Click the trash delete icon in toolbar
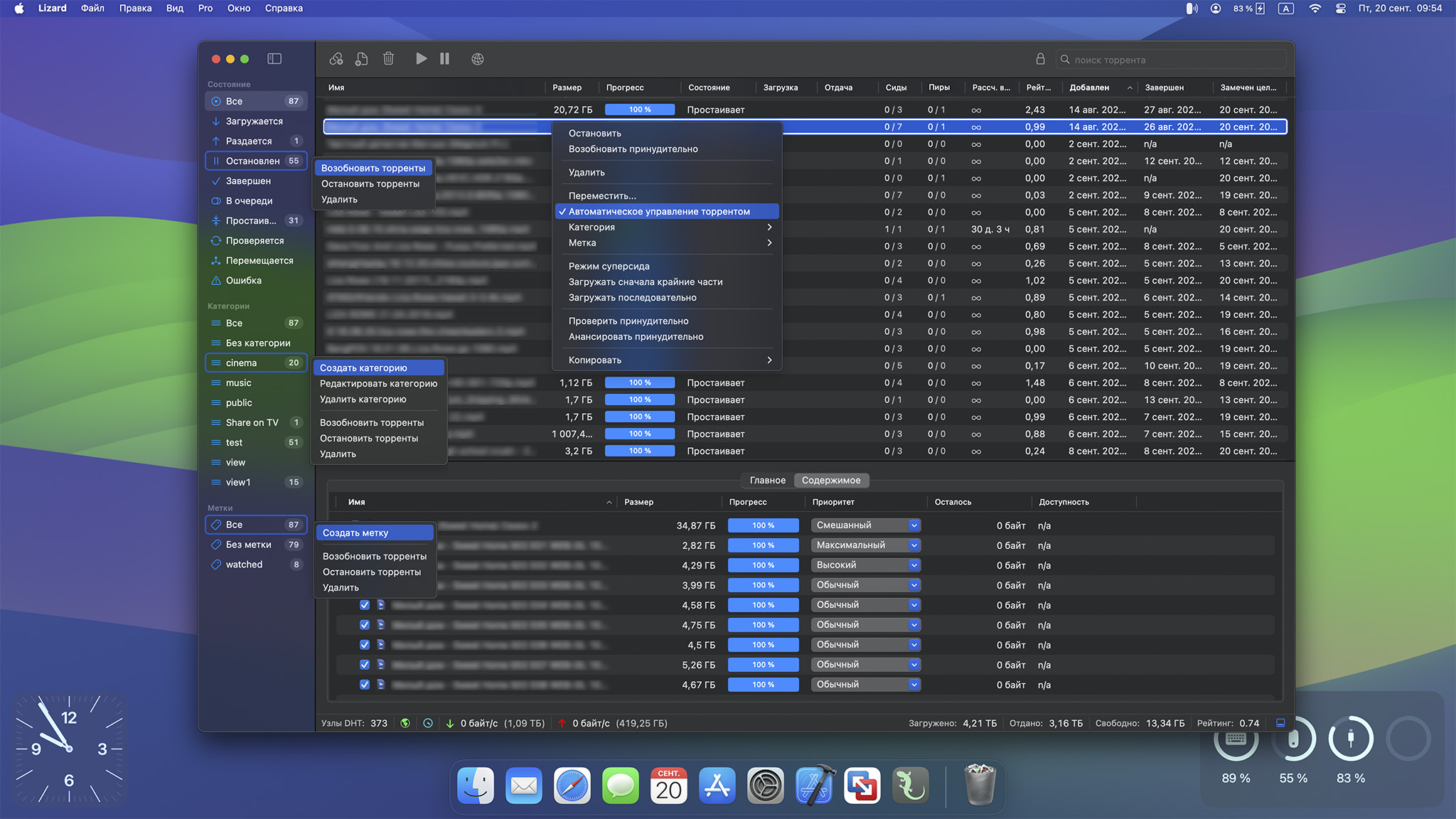The image size is (1456, 819). pyautogui.click(x=388, y=59)
